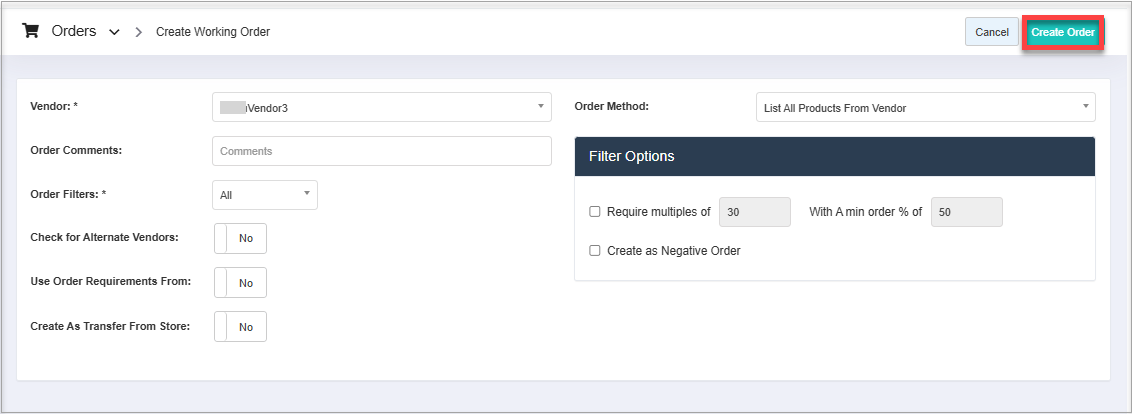The image size is (1132, 414).
Task: Open the Vendor dropdown
Action: [381, 107]
